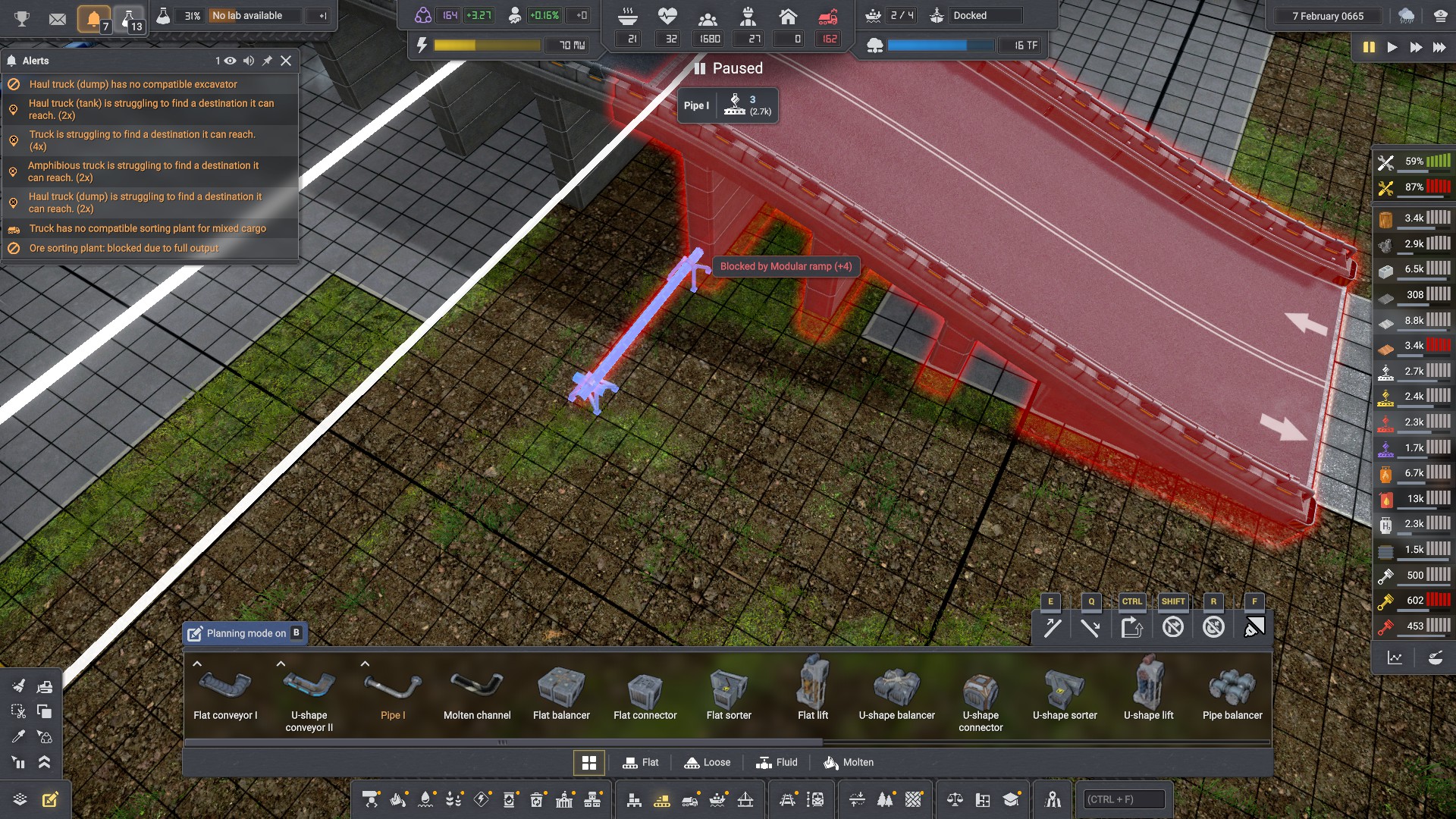Open alert 'Truck has no compatible sorting plant'
Viewport: 1456px width, 819px height.
pos(149,228)
